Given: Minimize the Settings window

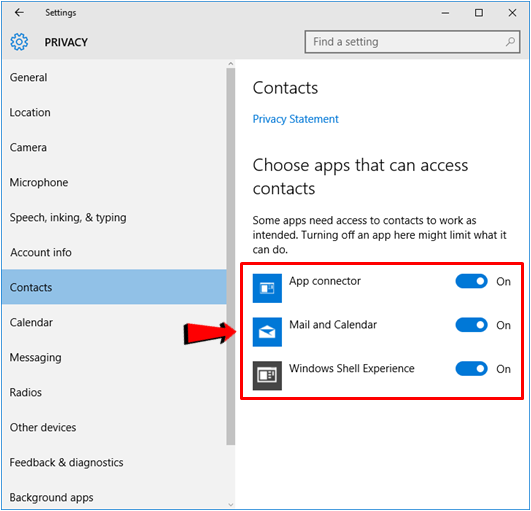Looking at the screenshot, I should click(x=445, y=13).
